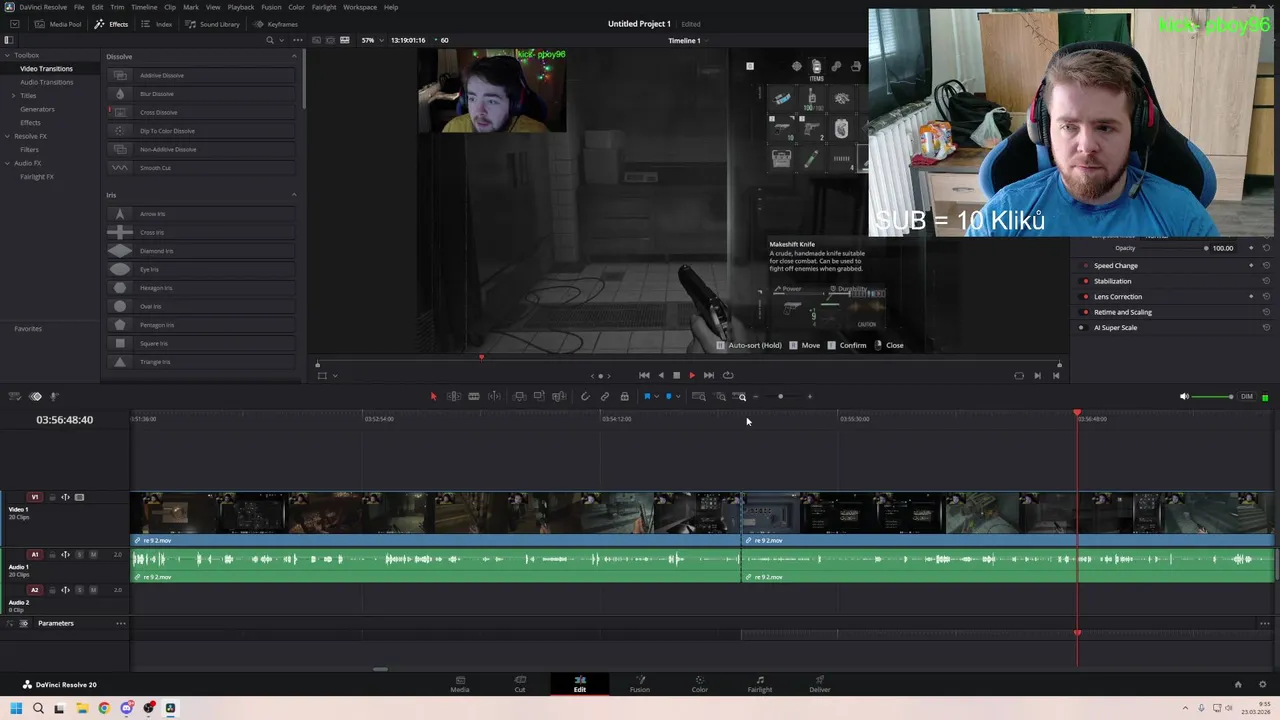Viewport: 1280px width, 720px height.
Task: Add a blue flag to the clip
Action: point(647,396)
